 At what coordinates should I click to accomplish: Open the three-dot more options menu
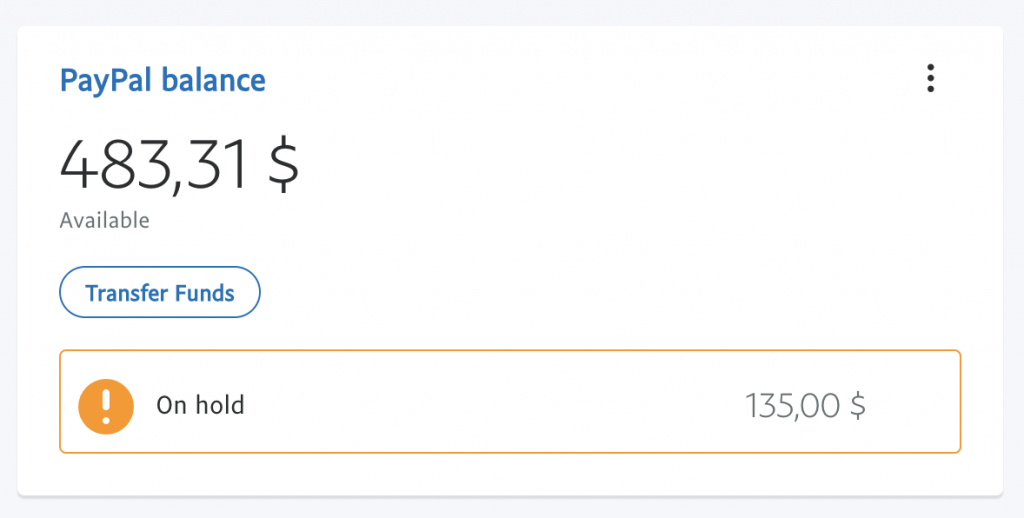[931, 78]
